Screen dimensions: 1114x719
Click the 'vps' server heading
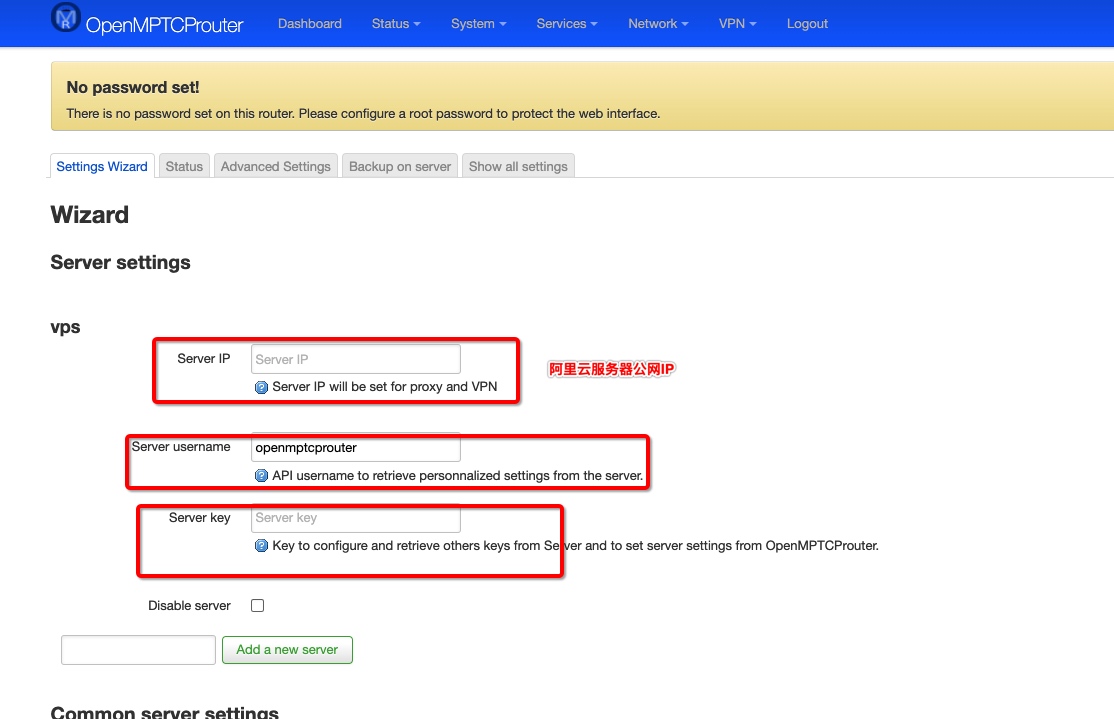65,328
